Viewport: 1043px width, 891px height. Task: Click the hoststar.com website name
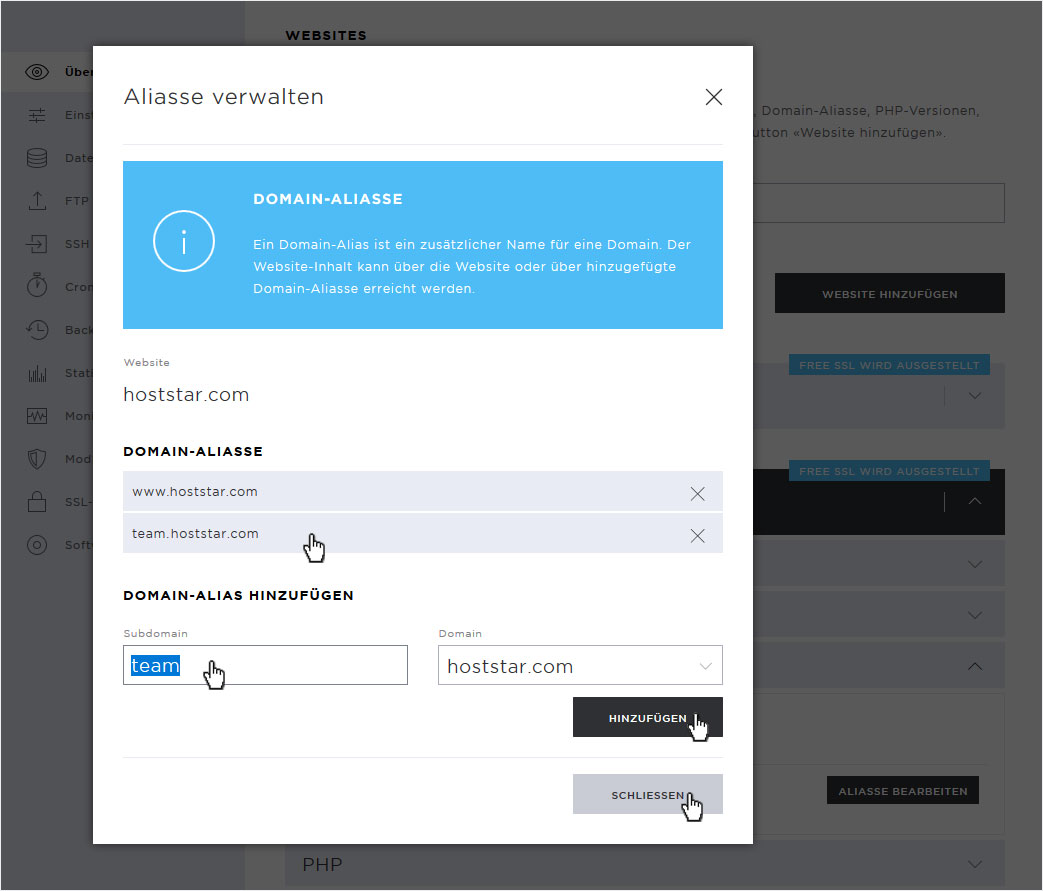[x=186, y=395]
